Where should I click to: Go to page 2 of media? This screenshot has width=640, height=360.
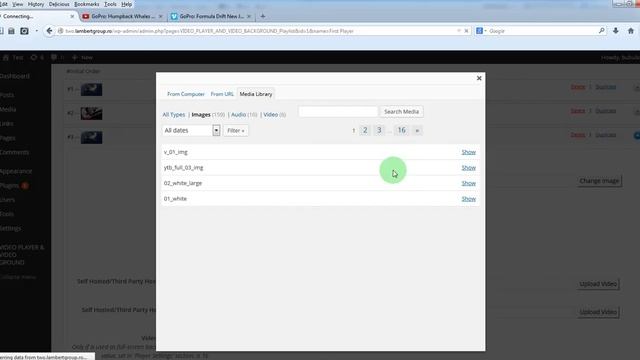(x=365, y=130)
